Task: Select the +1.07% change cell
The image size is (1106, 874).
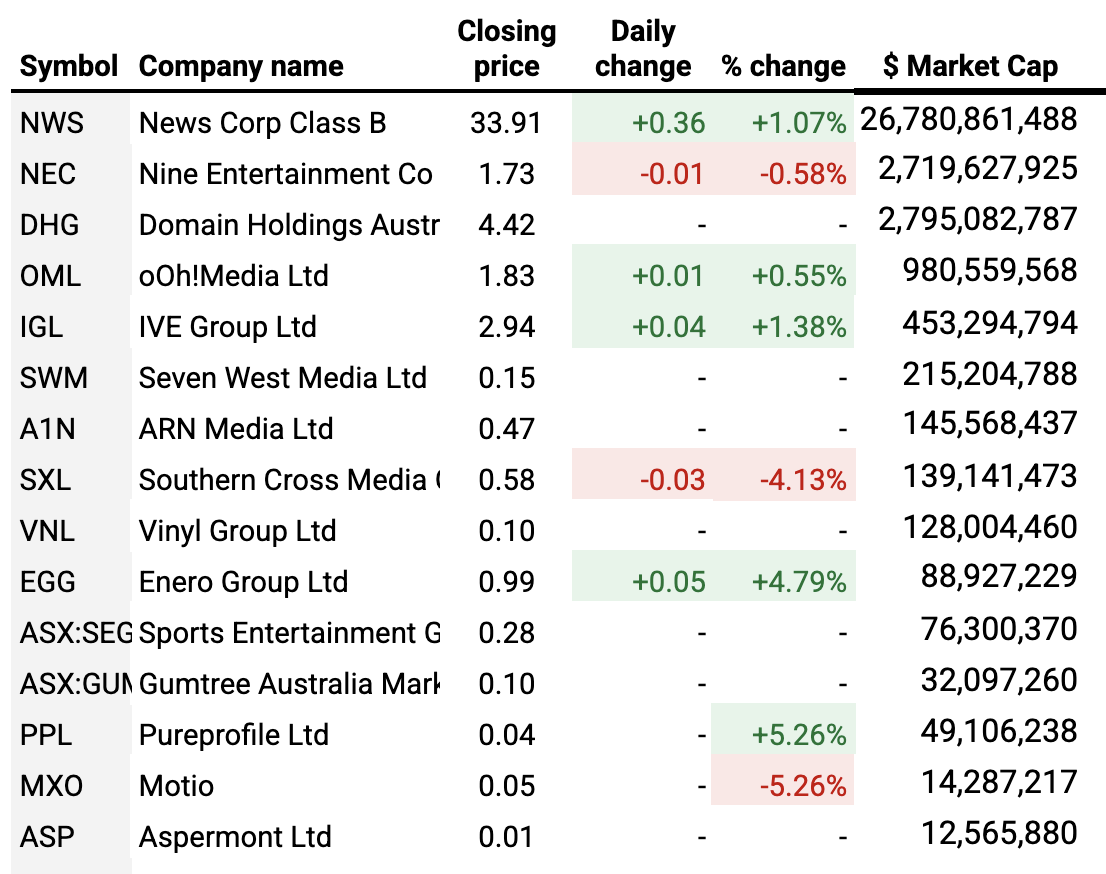Action: point(798,123)
